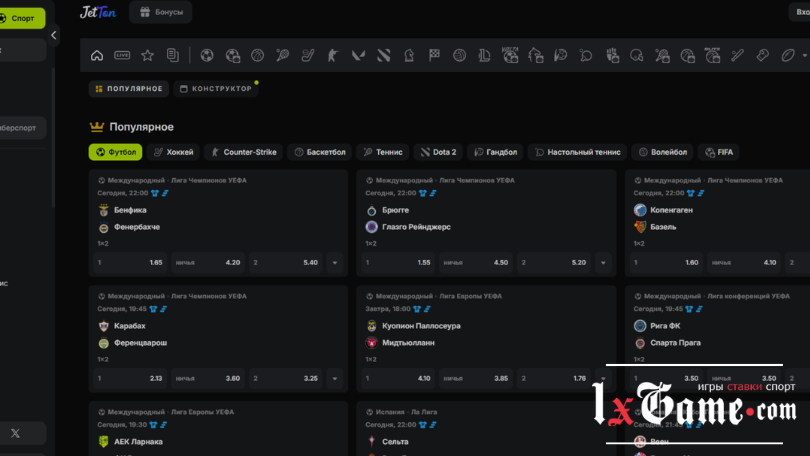Select Теннис filter chip
810x456 pixels.
[x=383, y=152]
